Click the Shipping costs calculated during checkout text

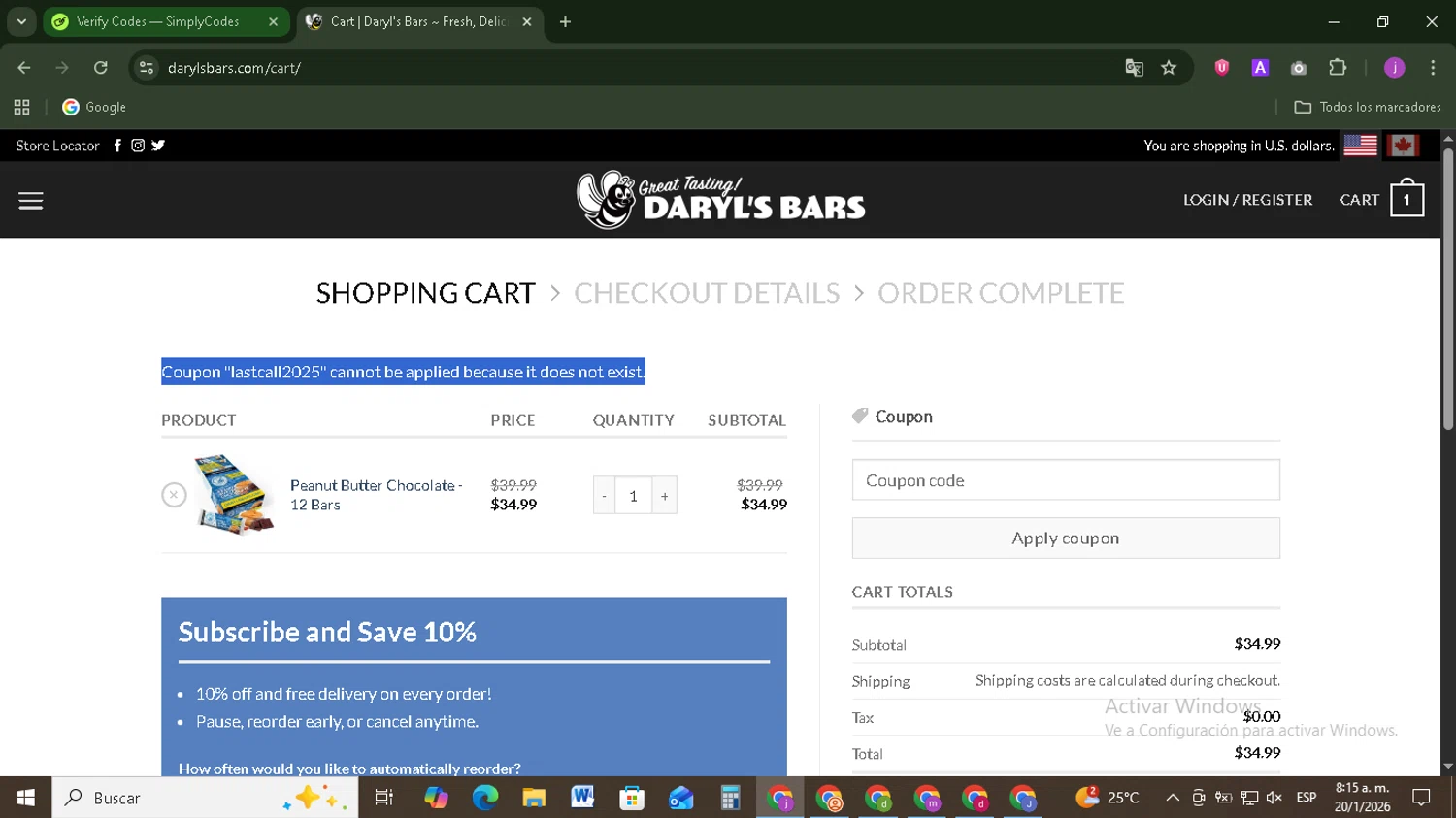(1127, 680)
